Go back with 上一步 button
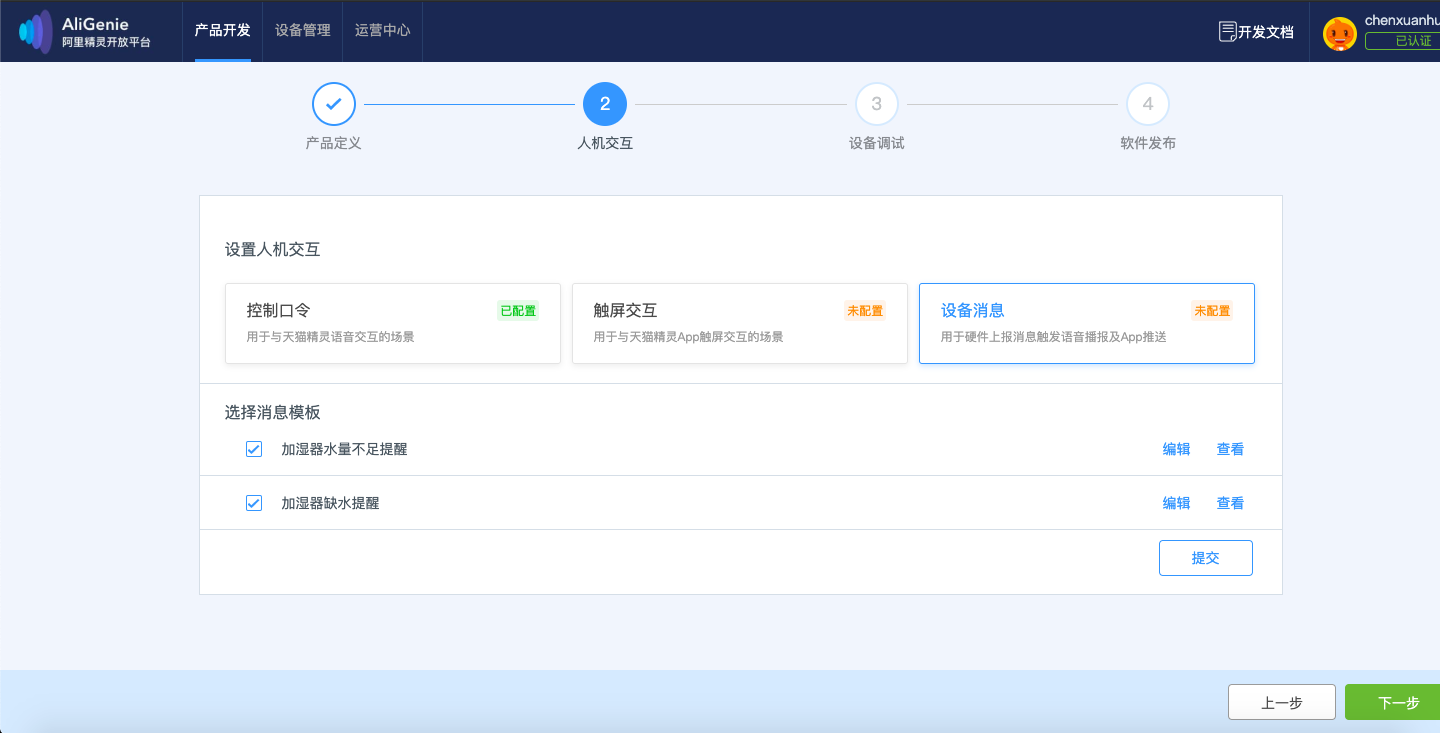 tap(1282, 703)
